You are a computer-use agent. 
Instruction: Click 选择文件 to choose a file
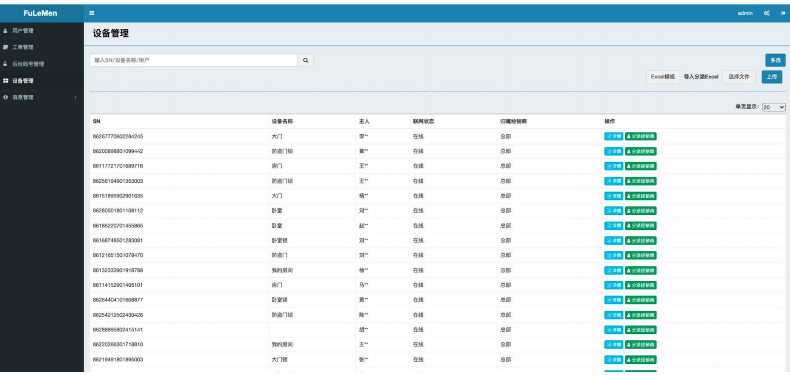click(x=739, y=77)
